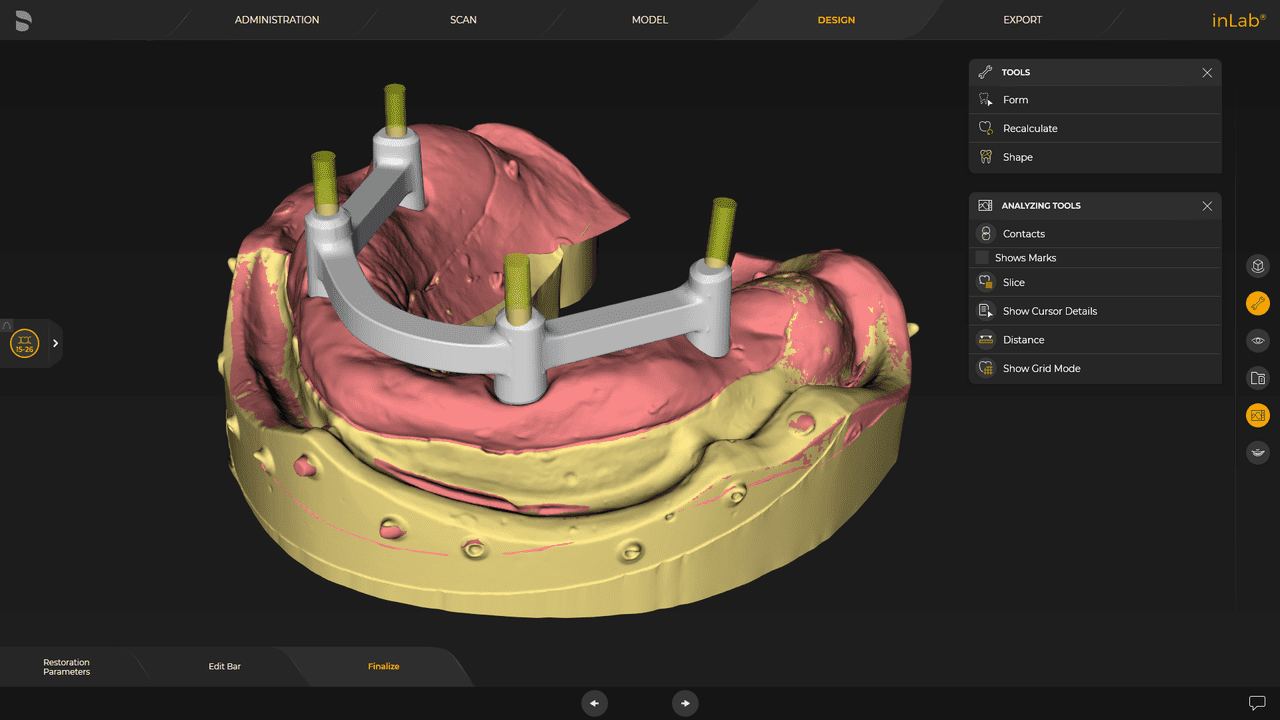1280x720 pixels.
Task: Open the feedback comment bubble icon
Action: (x=1257, y=701)
